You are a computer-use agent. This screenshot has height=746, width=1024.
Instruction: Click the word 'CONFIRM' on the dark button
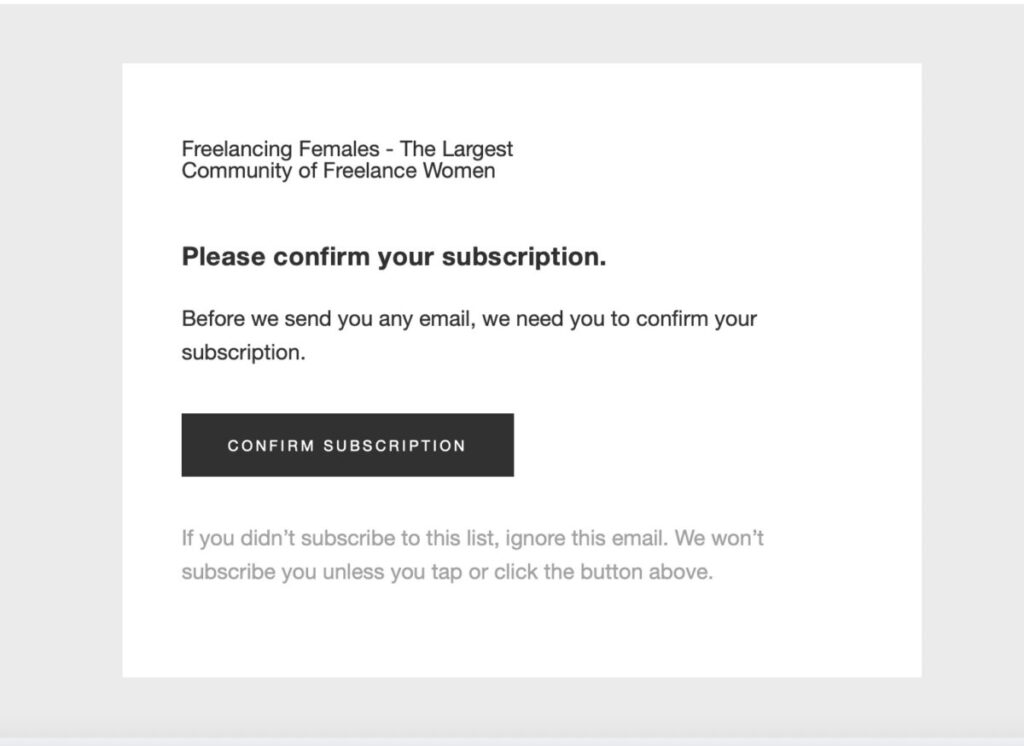point(271,446)
